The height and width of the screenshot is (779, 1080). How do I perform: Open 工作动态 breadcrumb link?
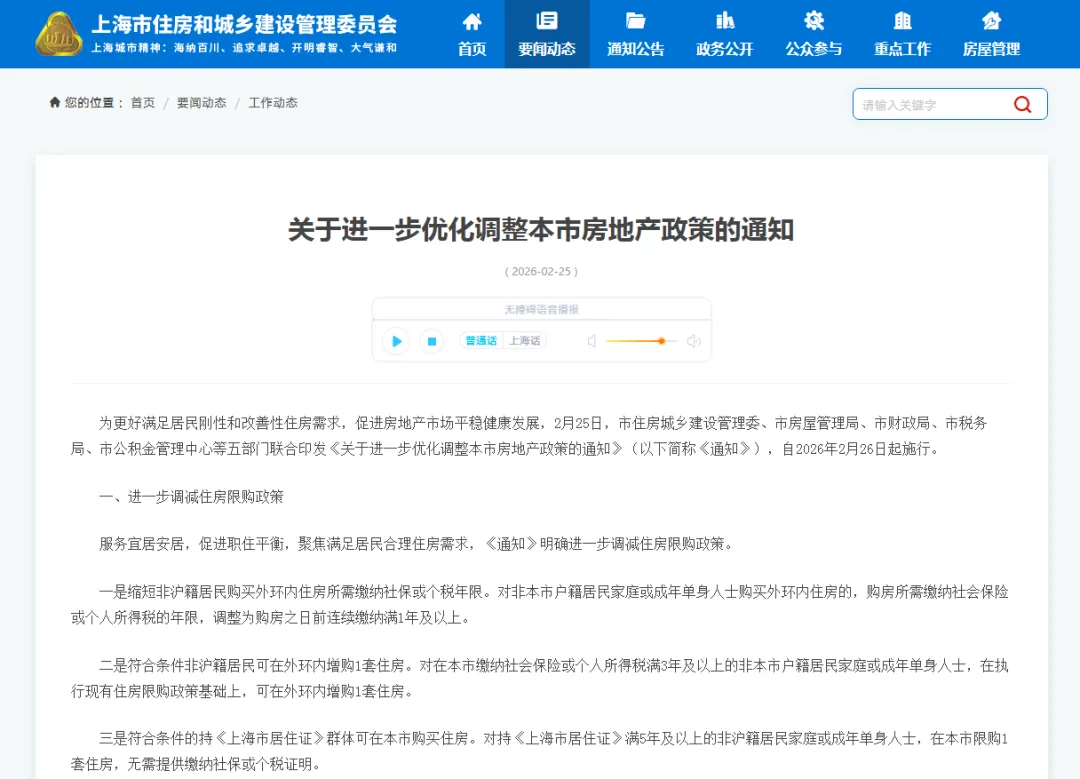tap(273, 103)
